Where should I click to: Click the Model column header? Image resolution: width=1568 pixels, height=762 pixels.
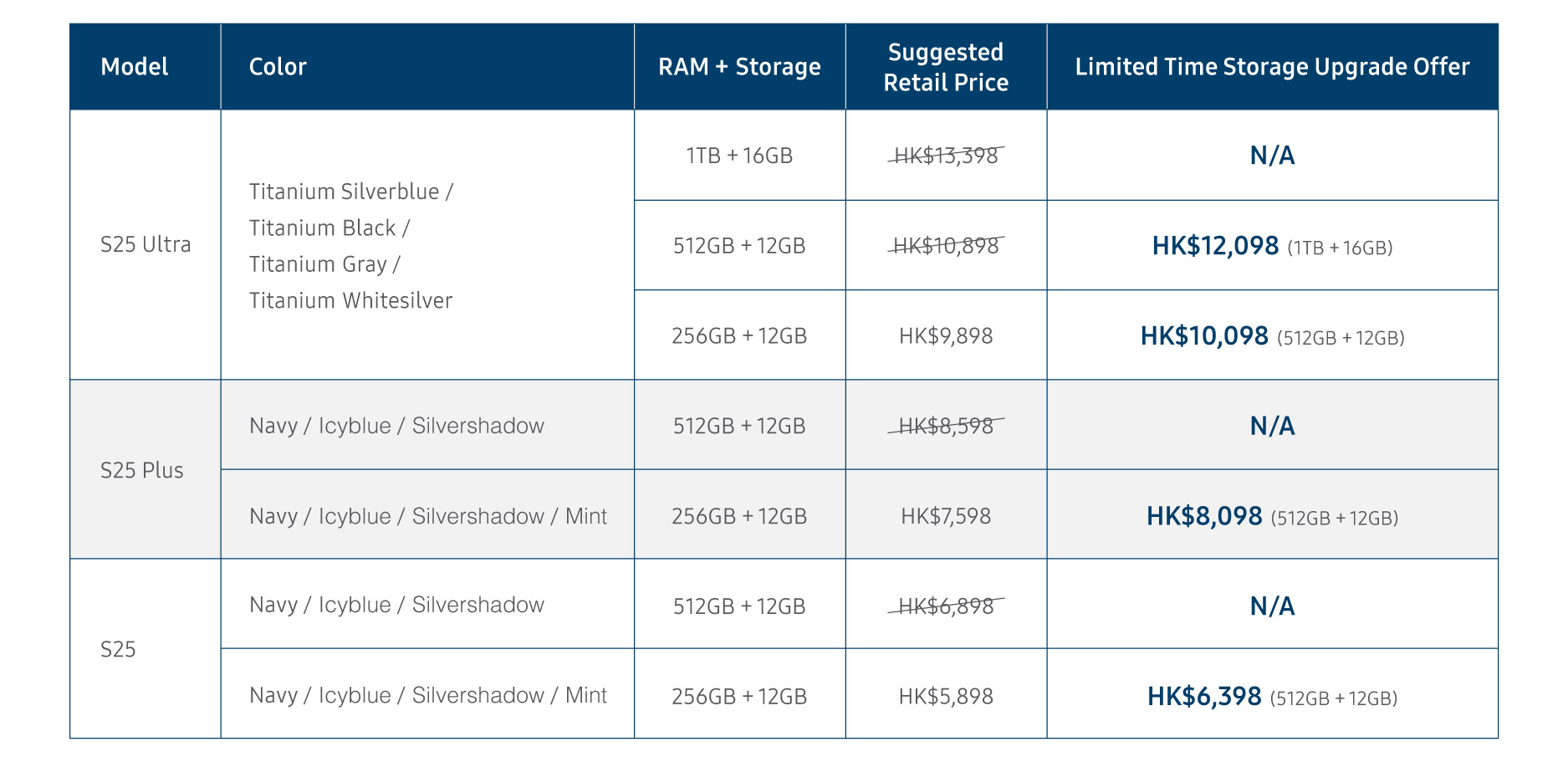[134, 67]
